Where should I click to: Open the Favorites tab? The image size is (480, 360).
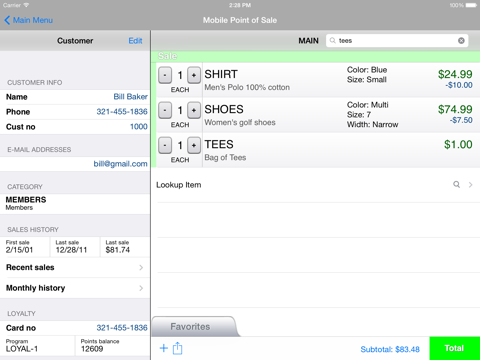195,327
